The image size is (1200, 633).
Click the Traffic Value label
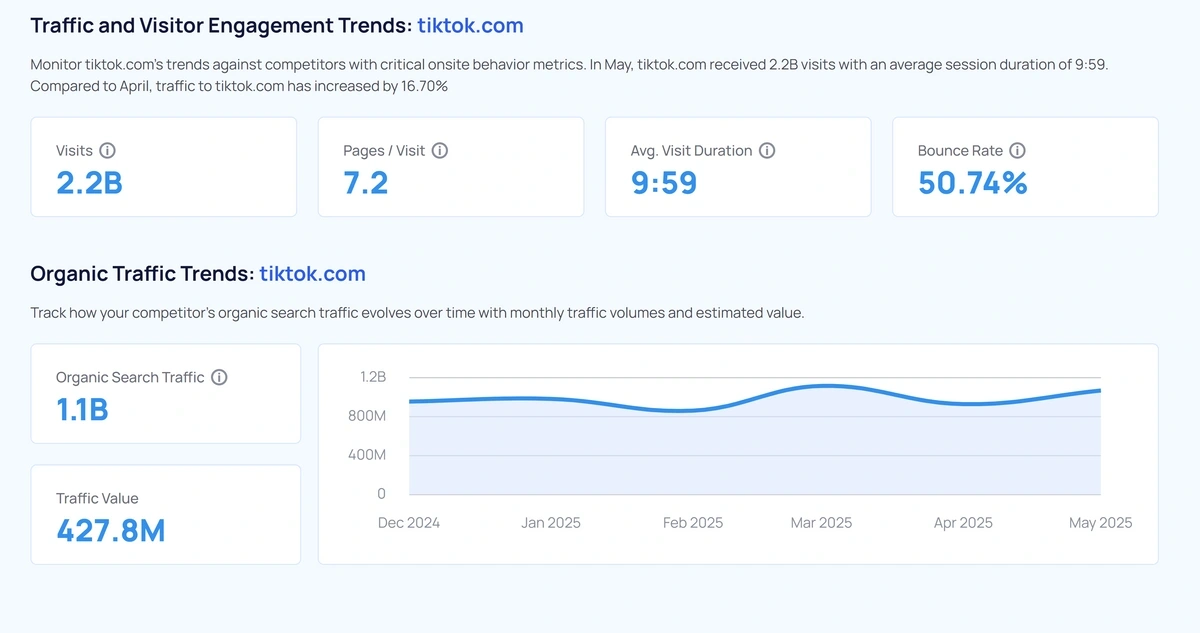pos(97,498)
